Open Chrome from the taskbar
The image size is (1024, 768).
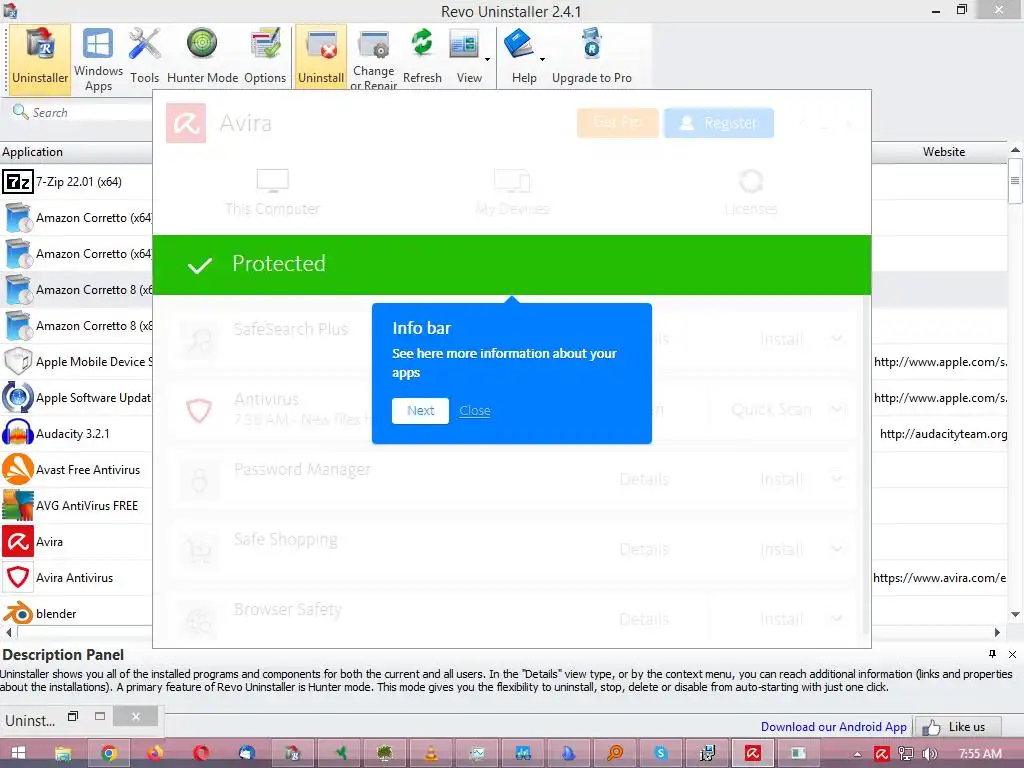tap(109, 753)
